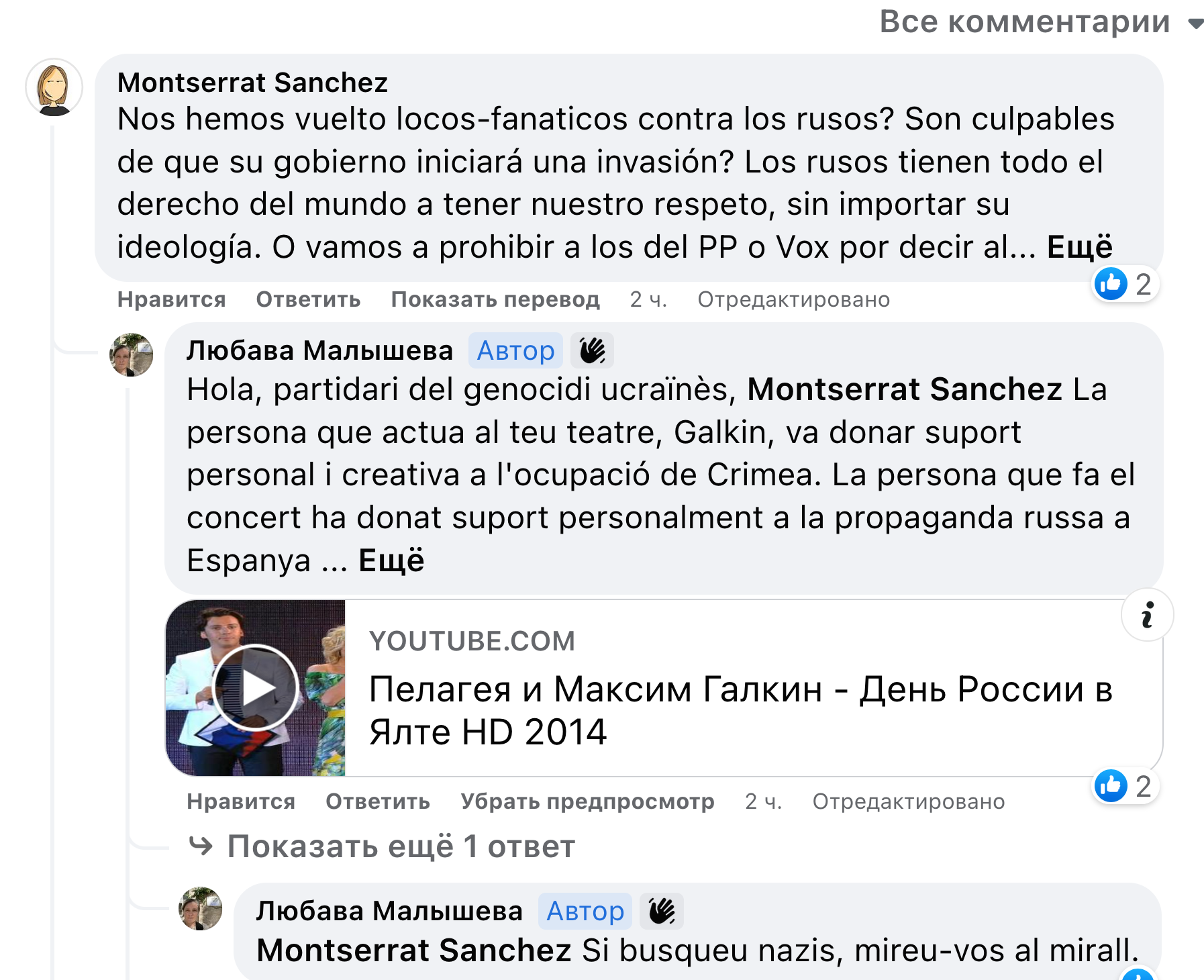Open the Пелагея и Максим Галкин video link

coord(740,709)
